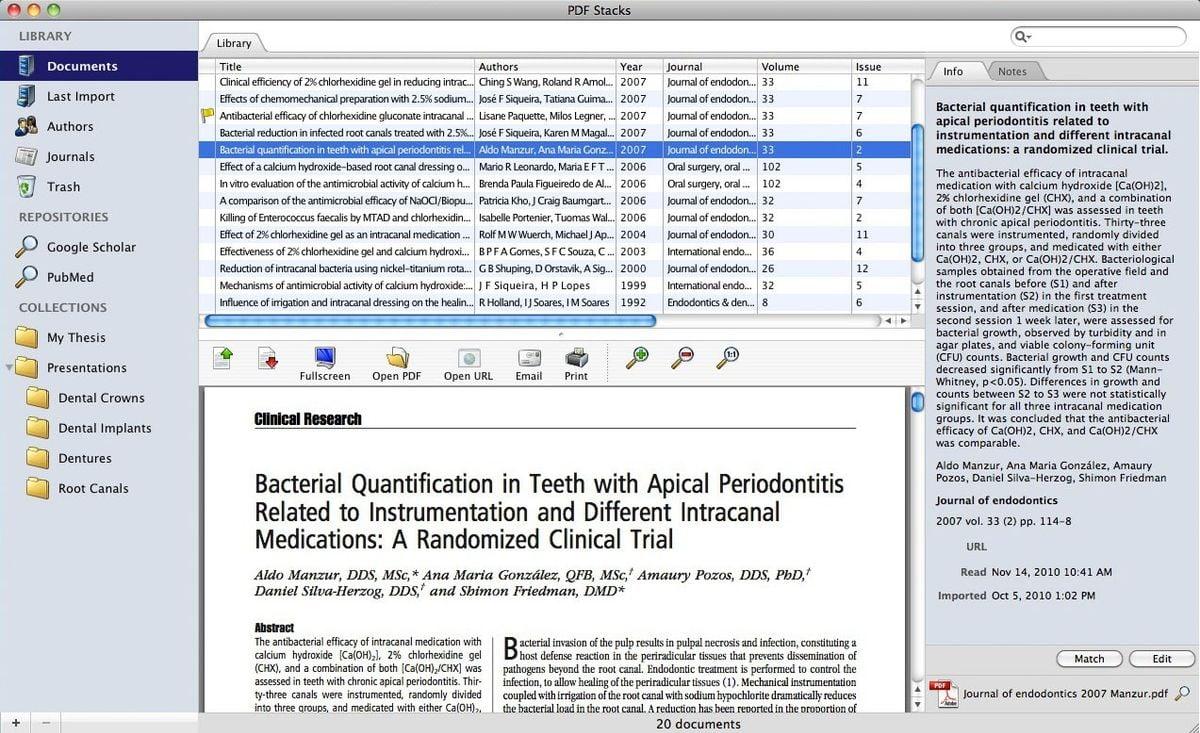Open the Dental Crowns folder

(99, 398)
